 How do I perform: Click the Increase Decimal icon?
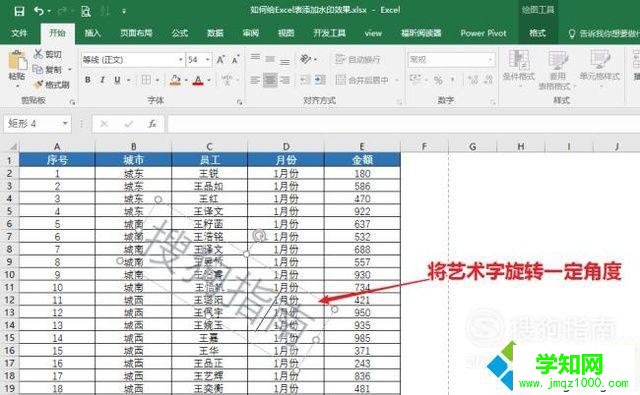pyautogui.click(x=473, y=80)
